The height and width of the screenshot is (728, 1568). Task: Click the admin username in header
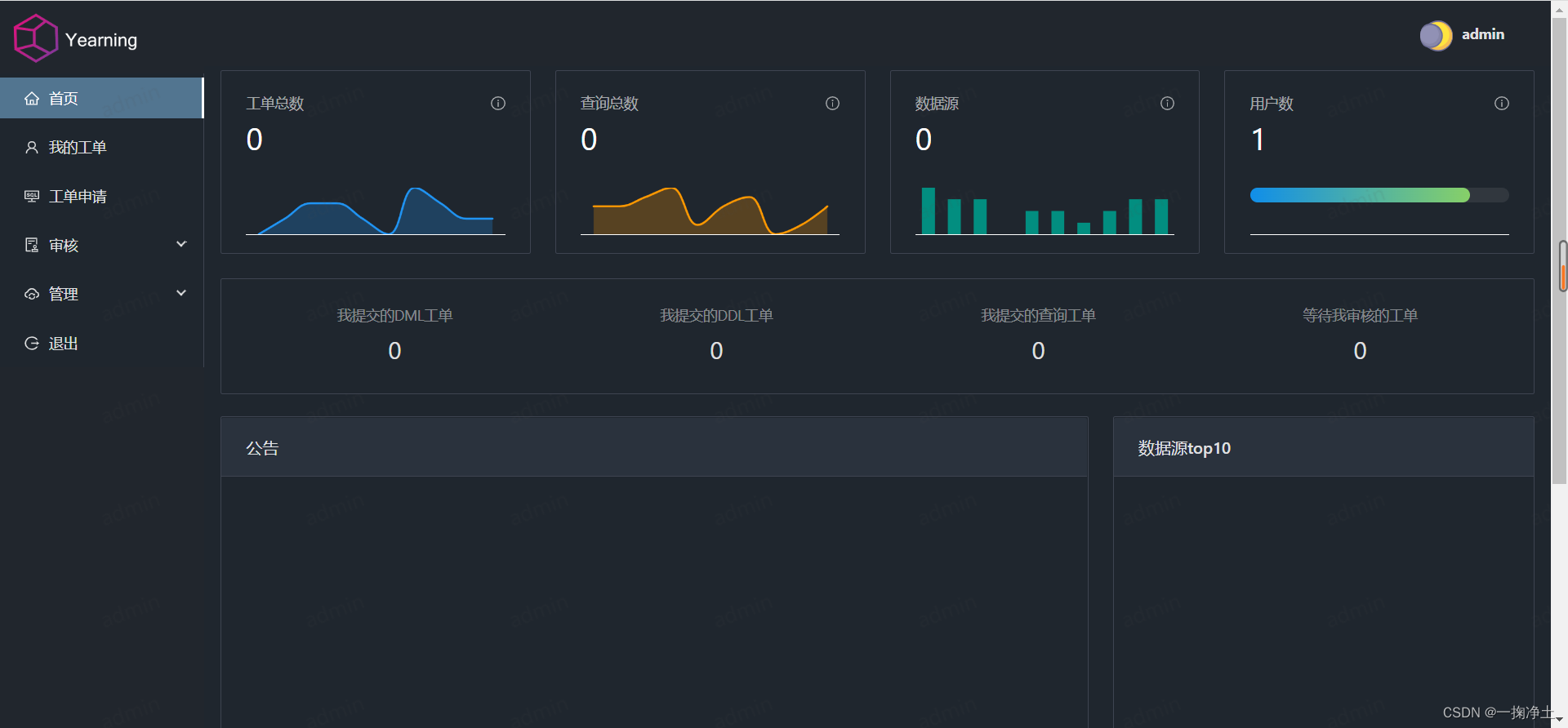pos(1482,34)
